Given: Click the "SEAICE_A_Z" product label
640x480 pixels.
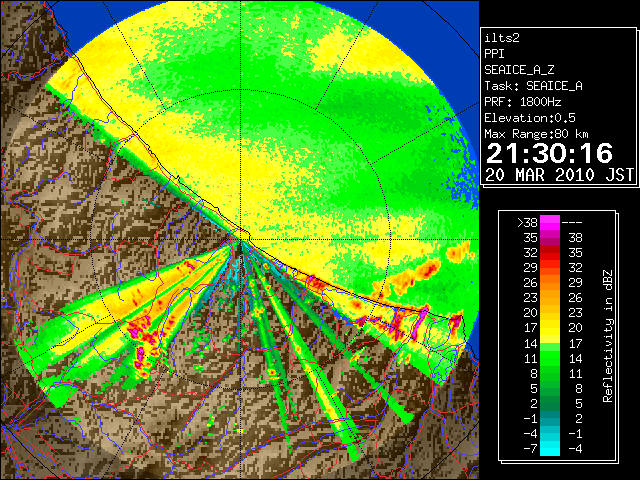Looking at the screenshot, I should (519, 70).
